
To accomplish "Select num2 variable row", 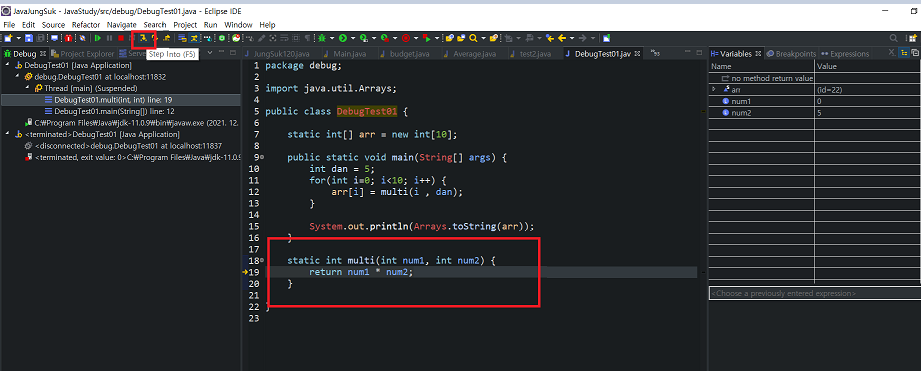I will pos(814,112).
